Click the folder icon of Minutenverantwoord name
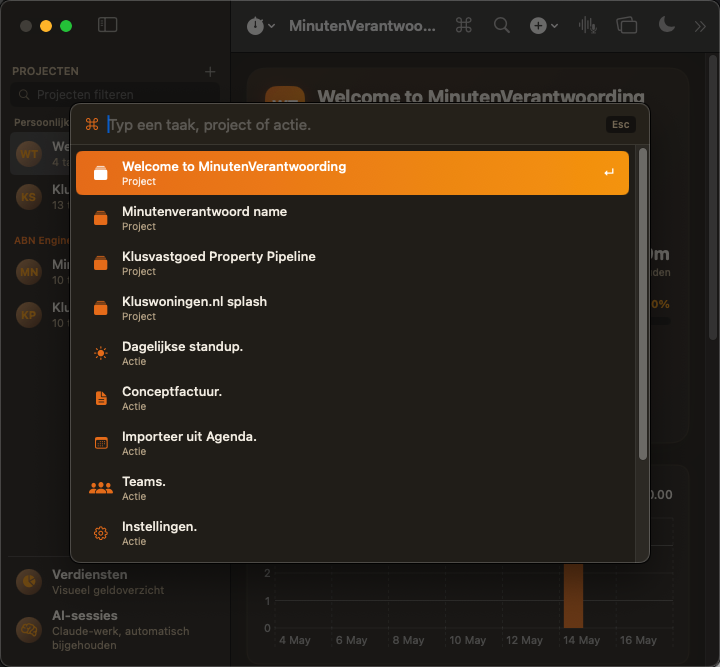The height and width of the screenshot is (667, 720). (101, 218)
